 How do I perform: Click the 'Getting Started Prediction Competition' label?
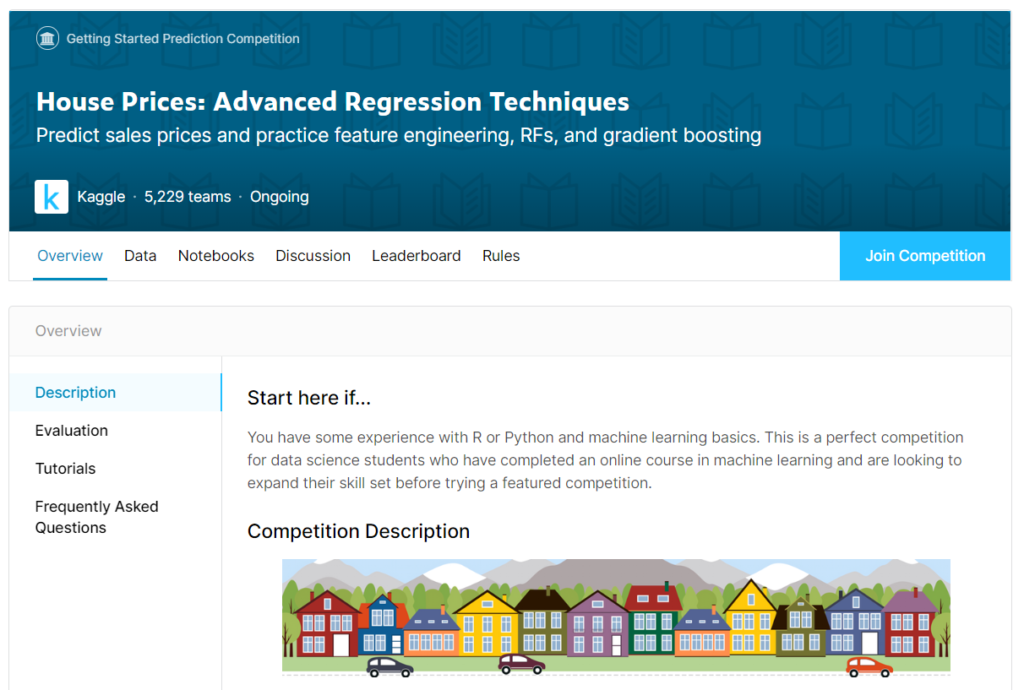(x=183, y=39)
